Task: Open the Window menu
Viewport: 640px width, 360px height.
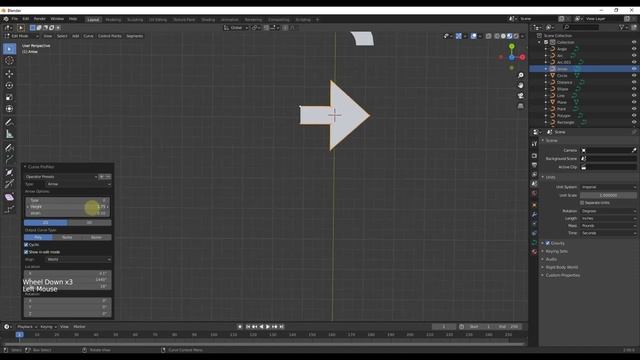Action: [57, 19]
